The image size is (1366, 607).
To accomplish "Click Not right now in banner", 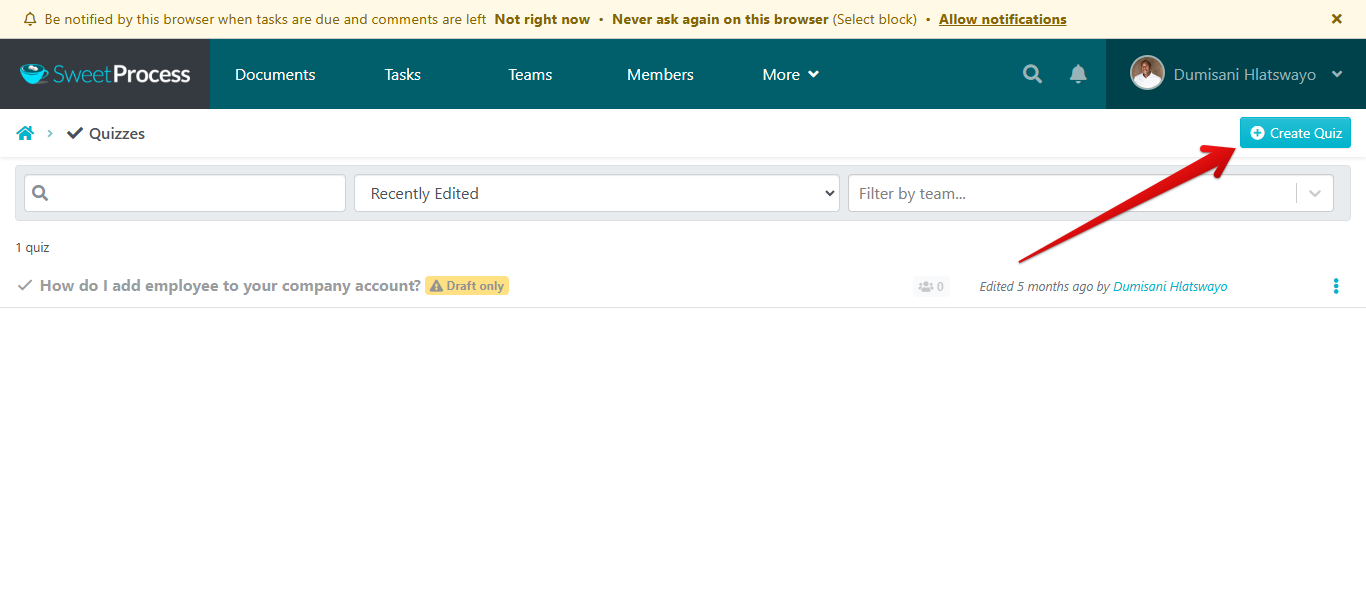I will click(x=542, y=19).
